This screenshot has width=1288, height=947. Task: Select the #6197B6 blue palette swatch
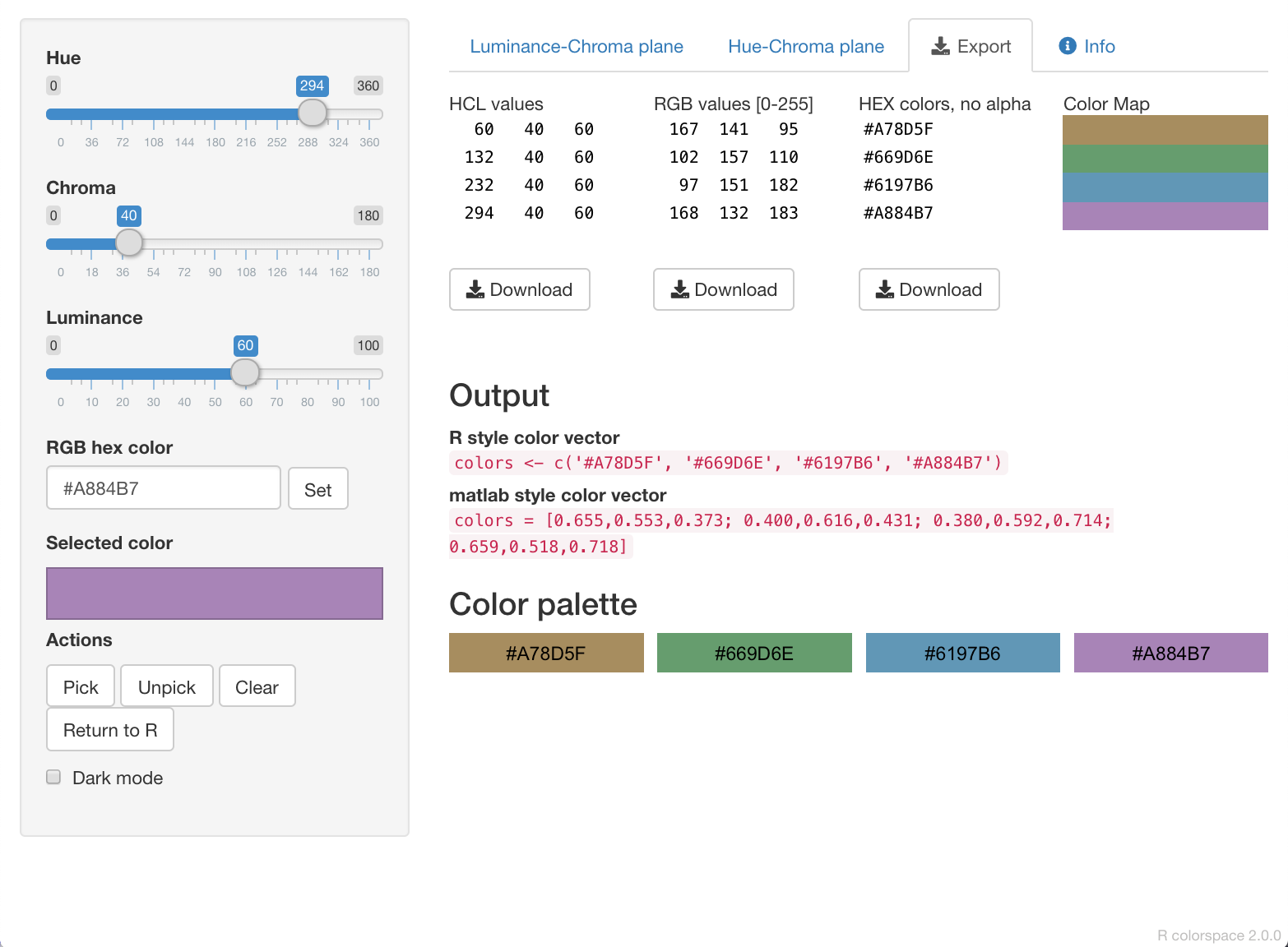pos(962,653)
